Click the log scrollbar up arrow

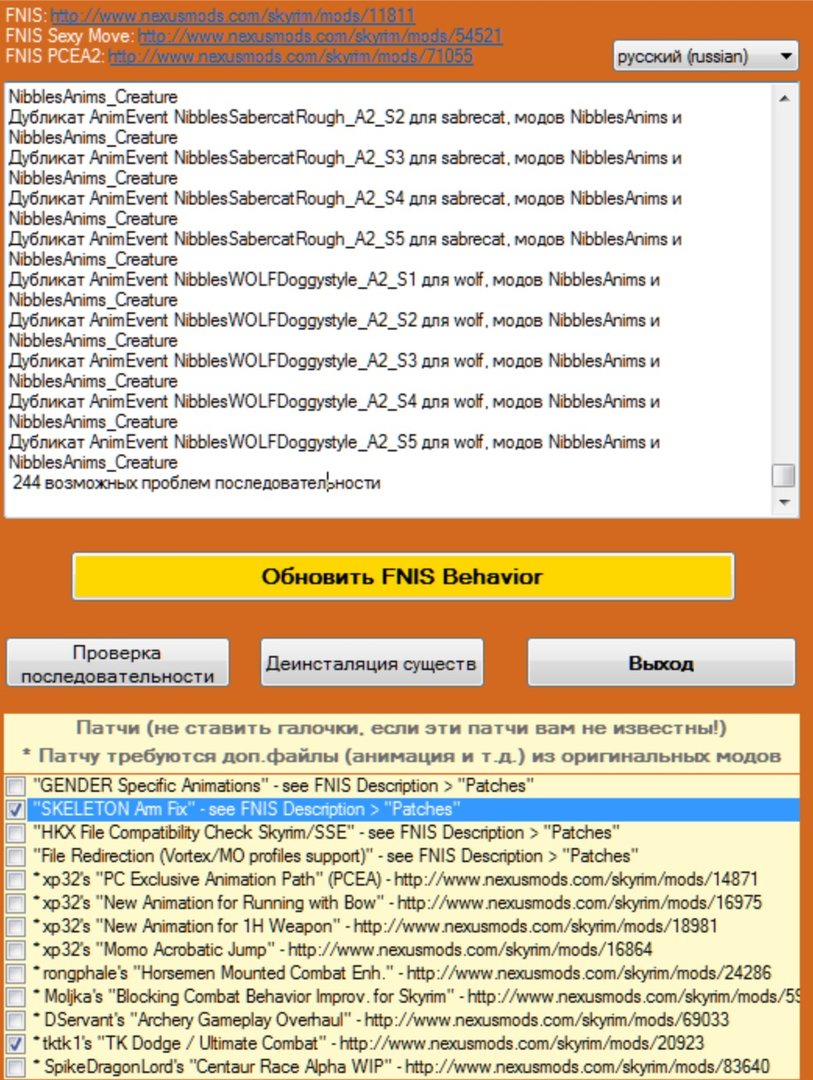pos(784,98)
